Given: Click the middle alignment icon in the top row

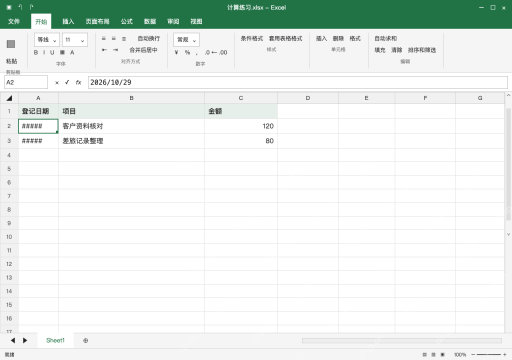Looking at the screenshot, I should [114, 39].
